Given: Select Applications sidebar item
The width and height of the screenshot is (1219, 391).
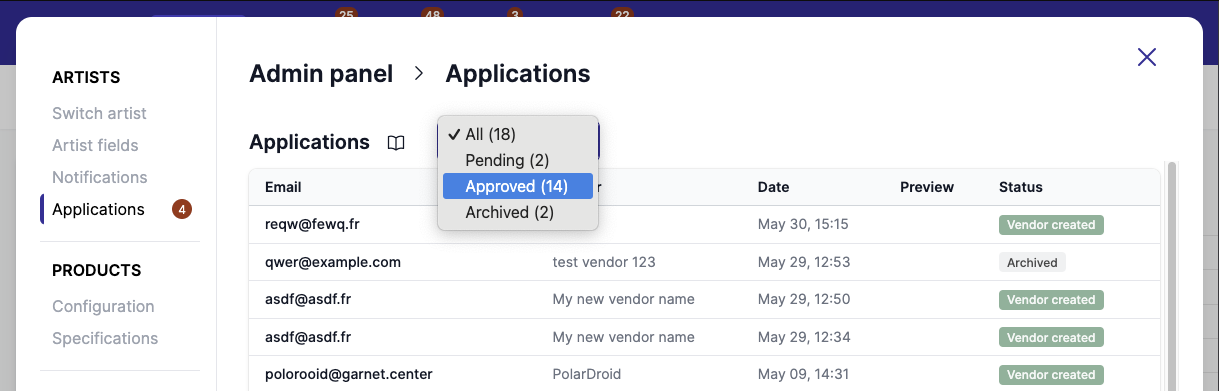Looking at the screenshot, I should [x=98, y=209].
